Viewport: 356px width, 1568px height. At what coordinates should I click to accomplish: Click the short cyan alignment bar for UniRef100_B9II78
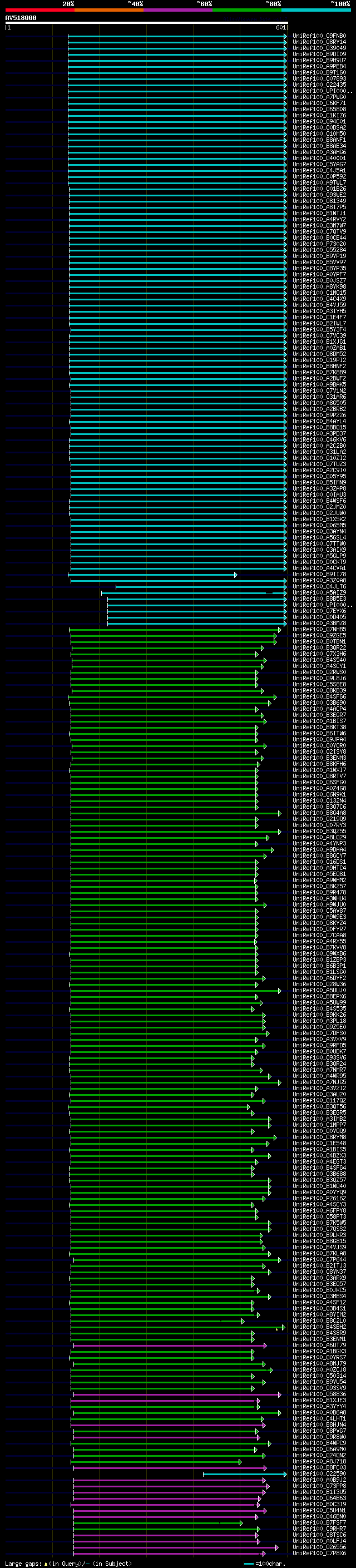pos(152,575)
